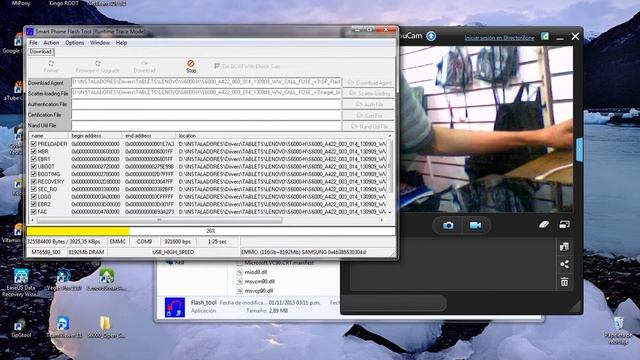The width and height of the screenshot is (640, 360).
Task: Open YouCam photo library side icon
Action: click(x=564, y=247)
